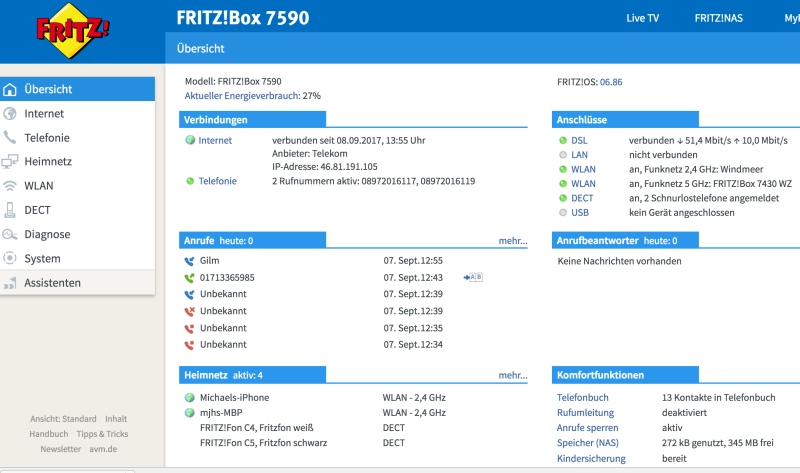Open the Telefonbuch link
Screen dimensions: 800x473
(x=582, y=397)
